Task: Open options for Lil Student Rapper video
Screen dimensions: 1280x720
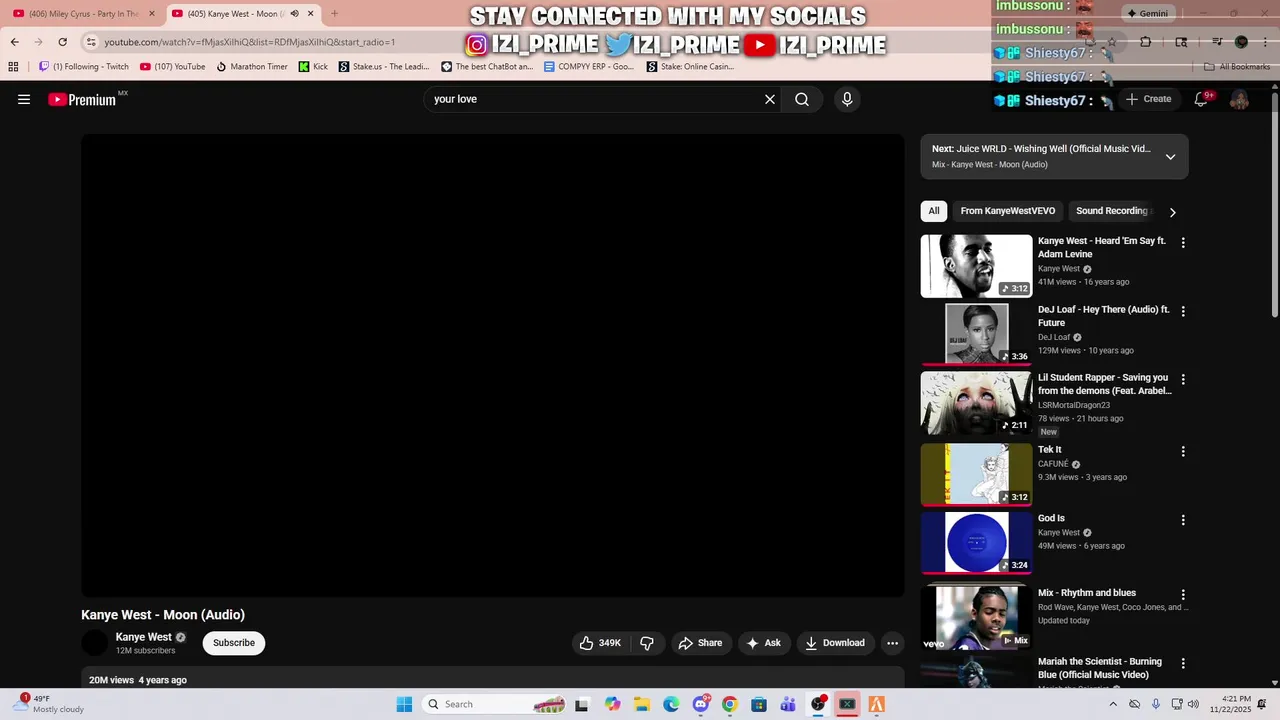Action: pos(1183,380)
